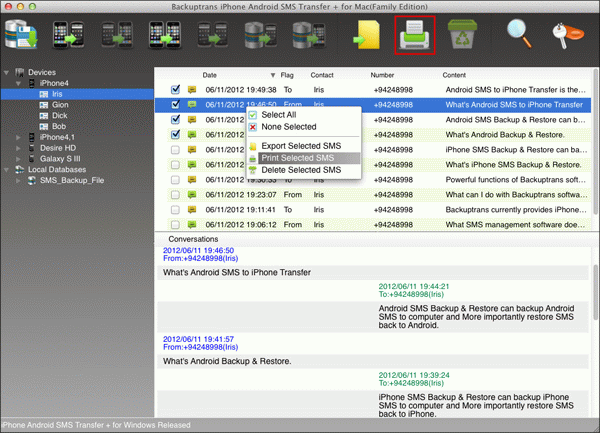Screen dimensions: 600x433
Task: Click the "2012/06/11 19:44:21" conversation timestamp
Action: (414, 286)
